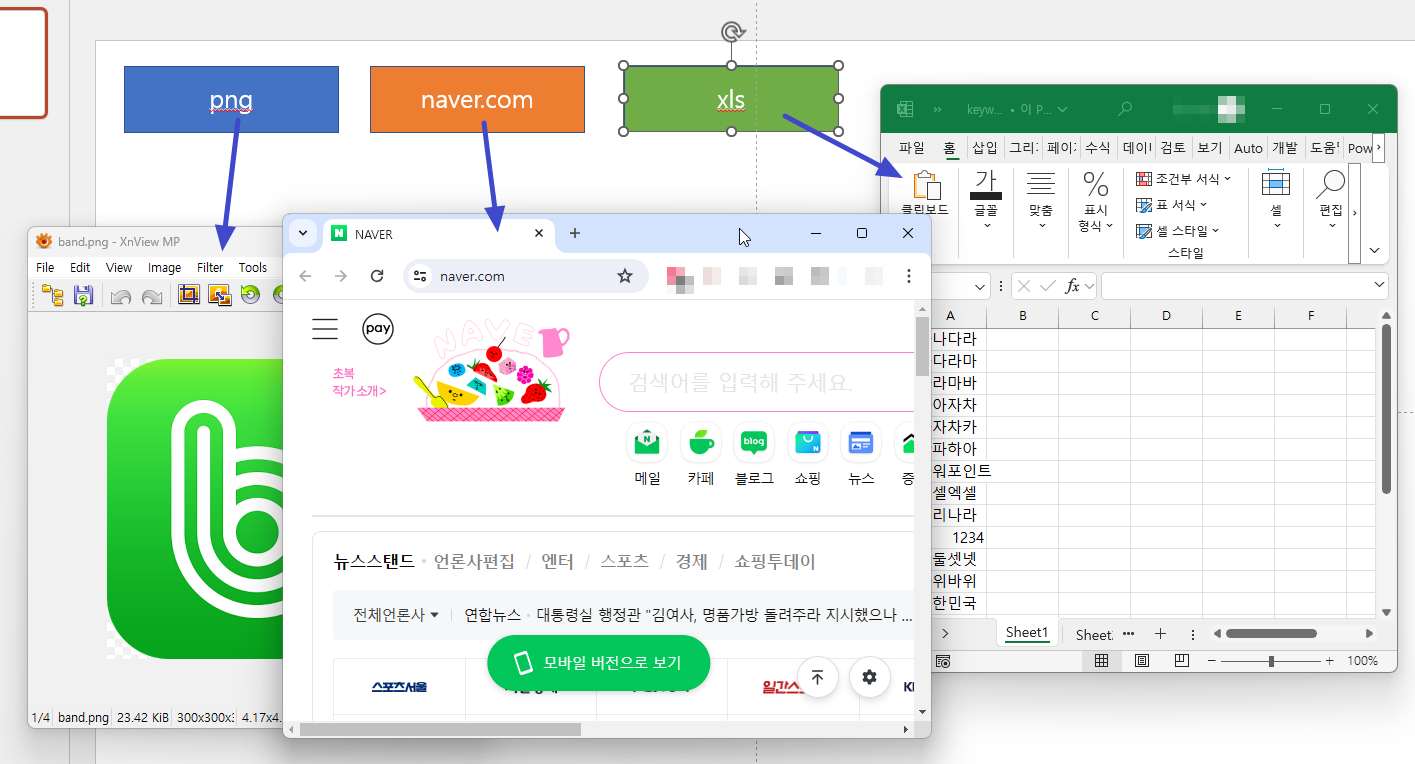Adjust the Excel zoom slider handle
Screen dimensions: 1415x764
pos(1271,661)
